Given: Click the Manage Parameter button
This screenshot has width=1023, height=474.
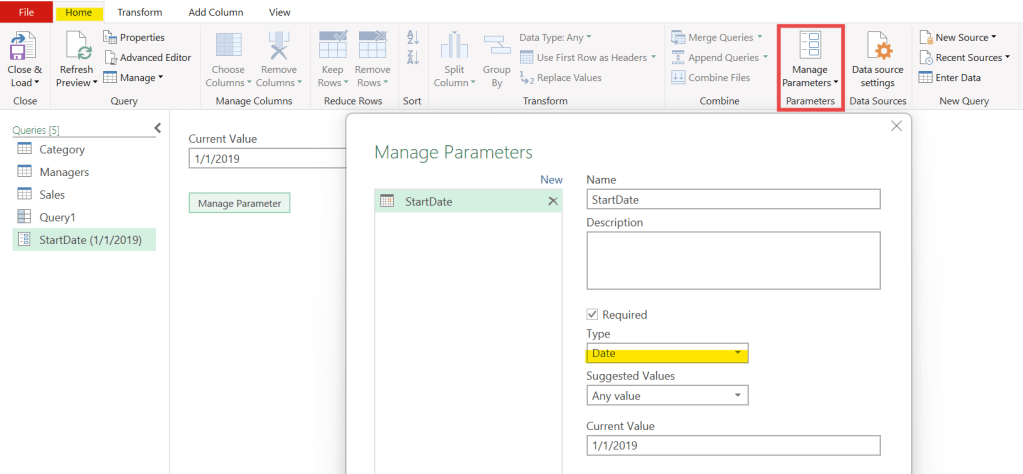Looking at the screenshot, I should 239,203.
